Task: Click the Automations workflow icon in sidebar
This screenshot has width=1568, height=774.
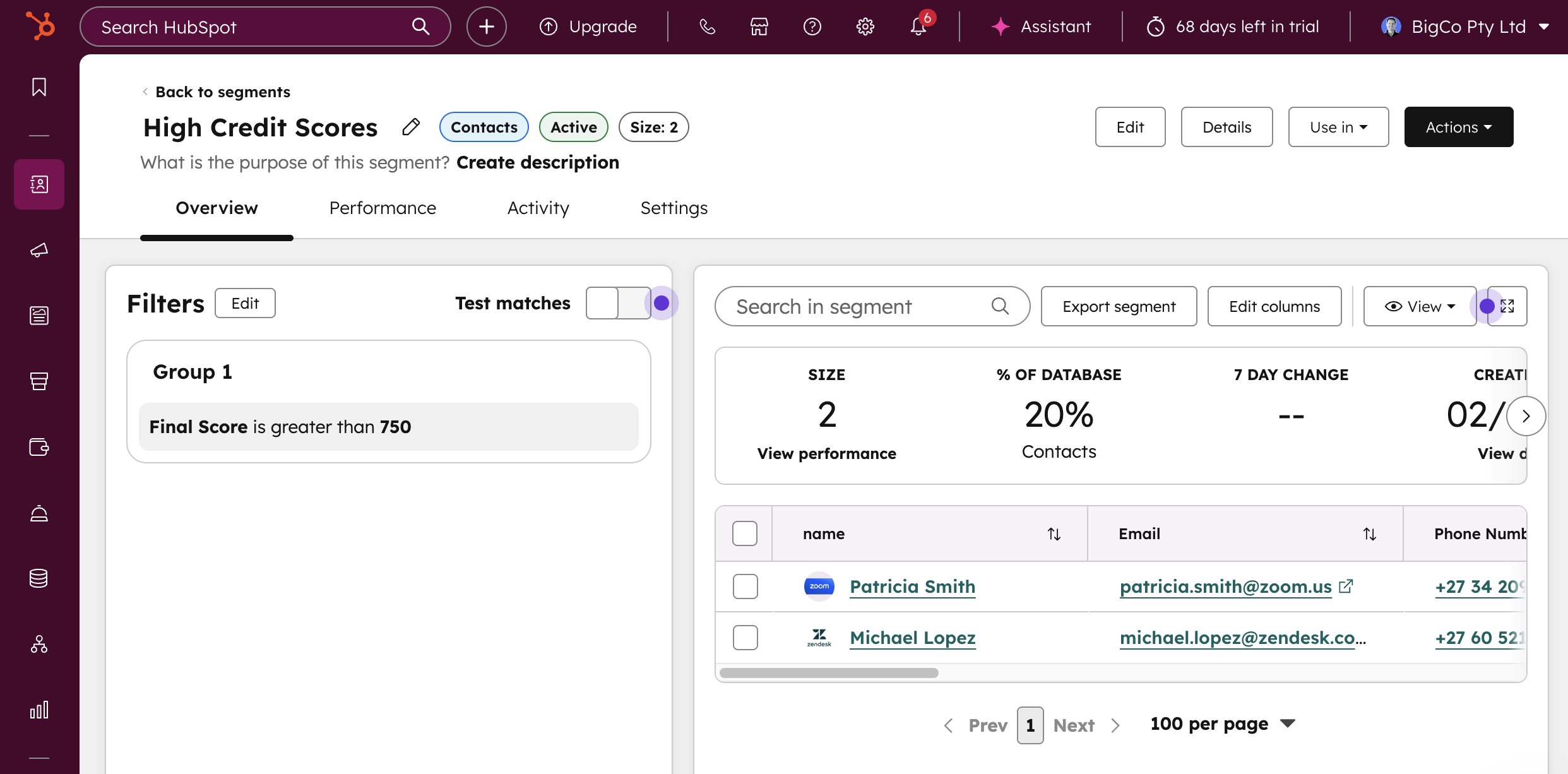Action: tap(39, 645)
